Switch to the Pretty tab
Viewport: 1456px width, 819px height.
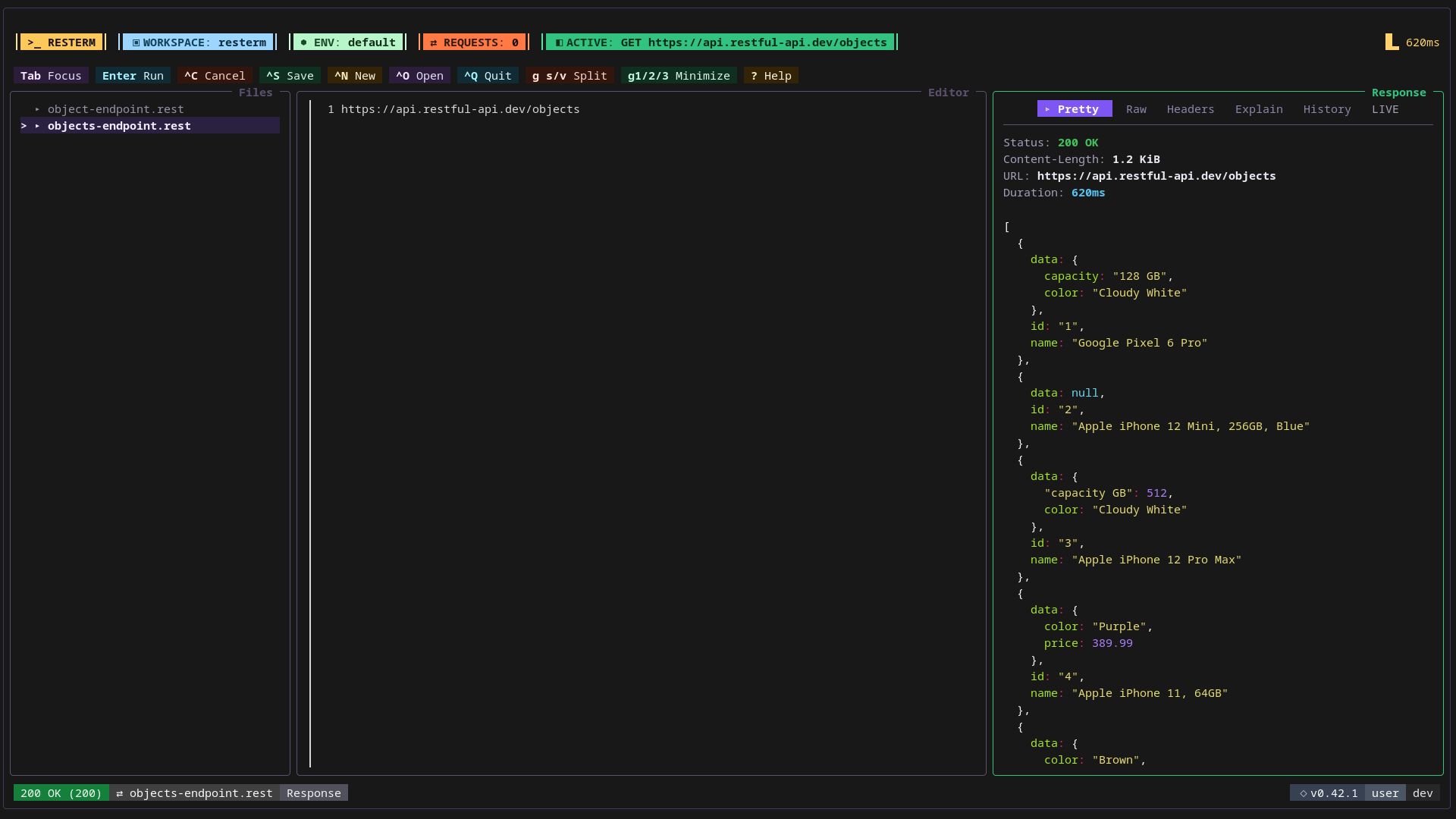[x=1075, y=109]
